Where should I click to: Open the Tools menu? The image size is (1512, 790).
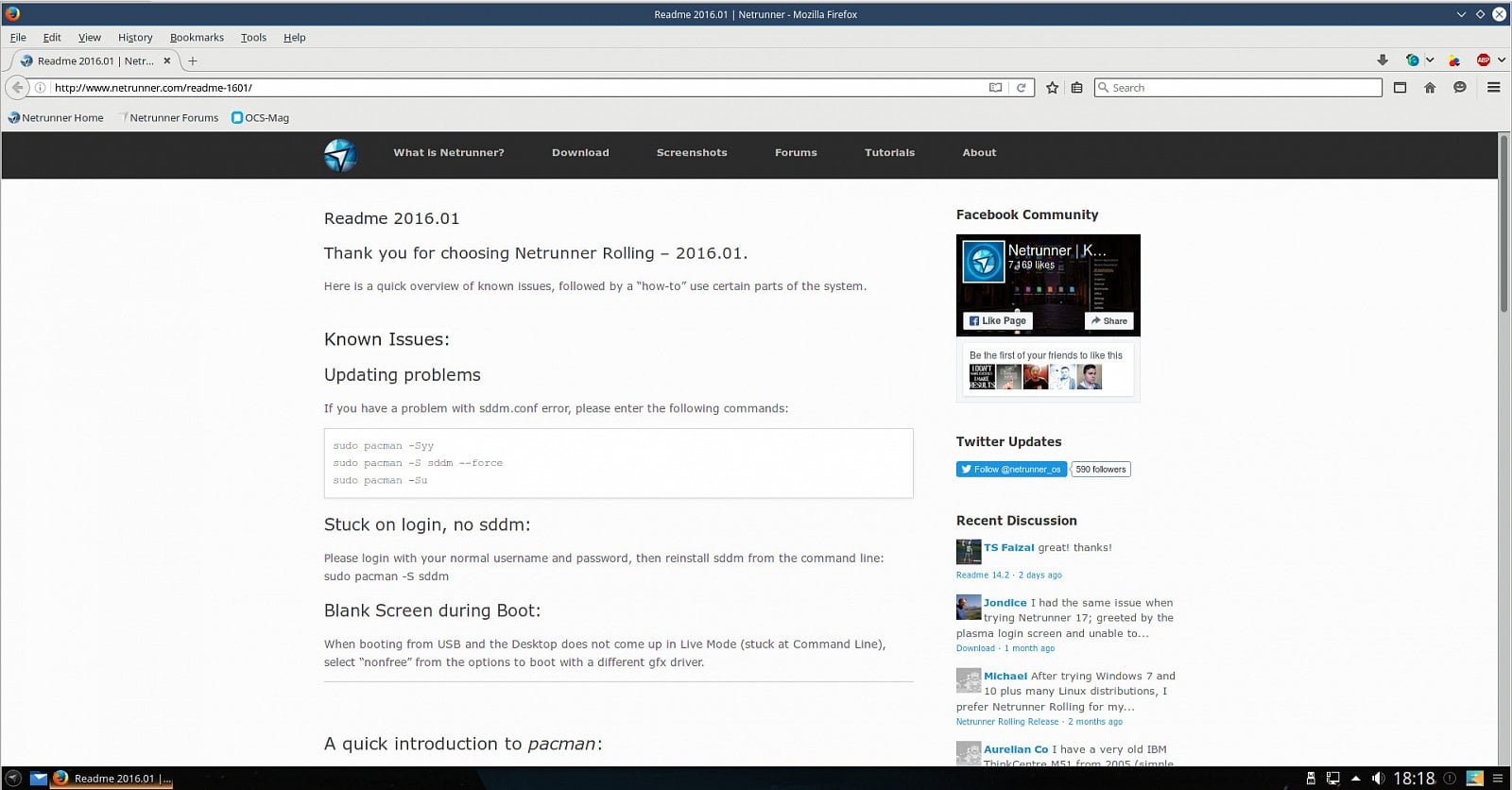[253, 38]
